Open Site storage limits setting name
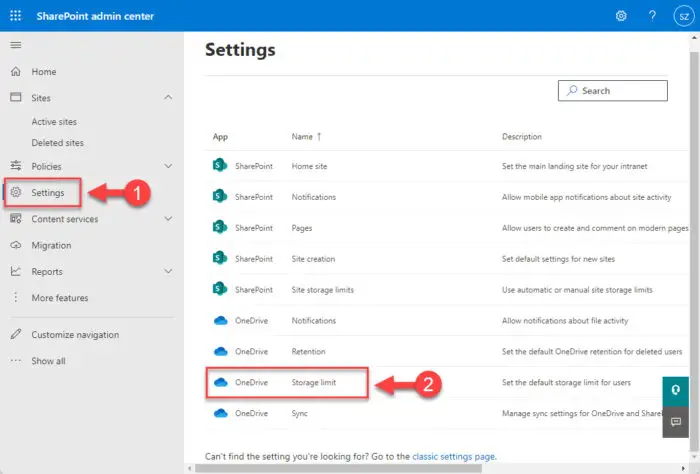700x474 pixels. point(322,290)
